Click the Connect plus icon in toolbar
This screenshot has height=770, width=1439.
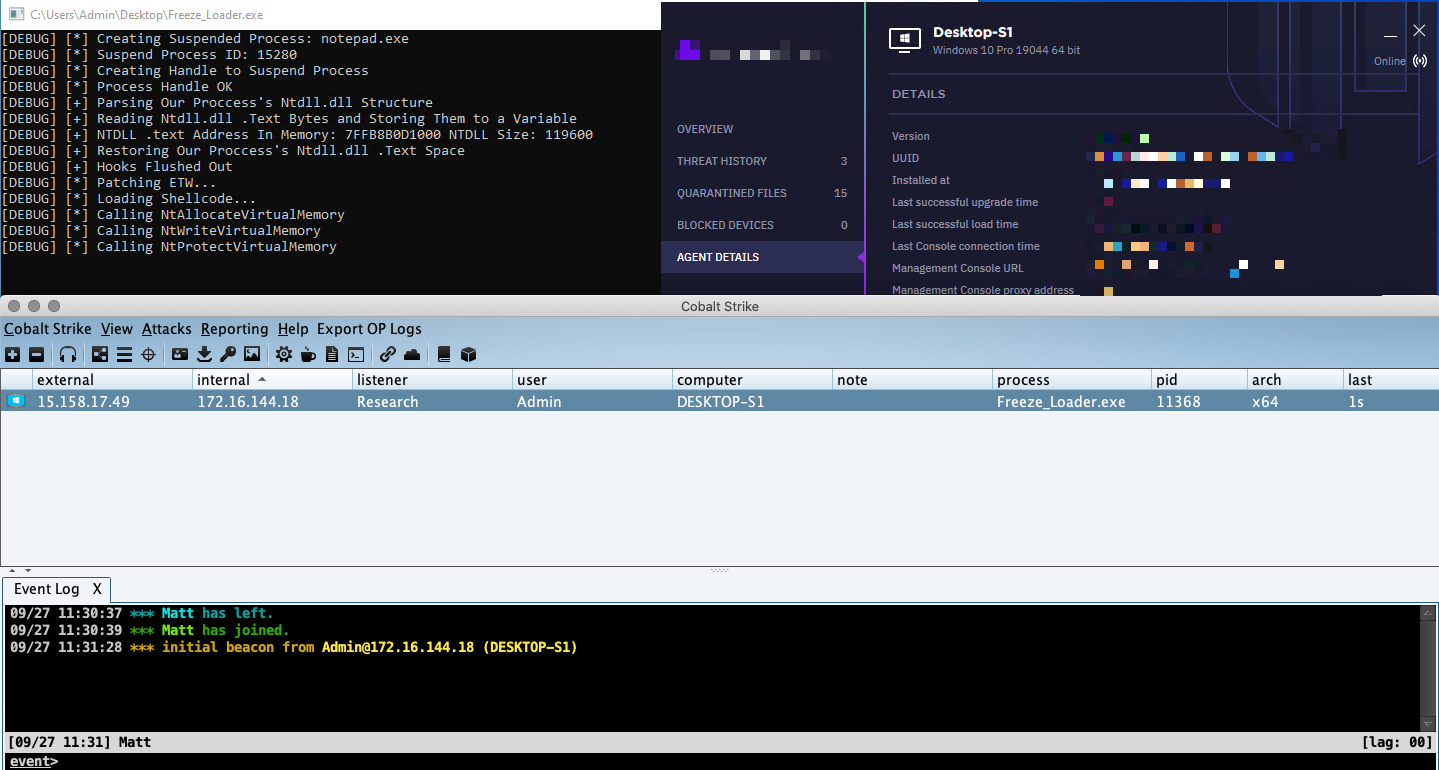click(x=12, y=354)
